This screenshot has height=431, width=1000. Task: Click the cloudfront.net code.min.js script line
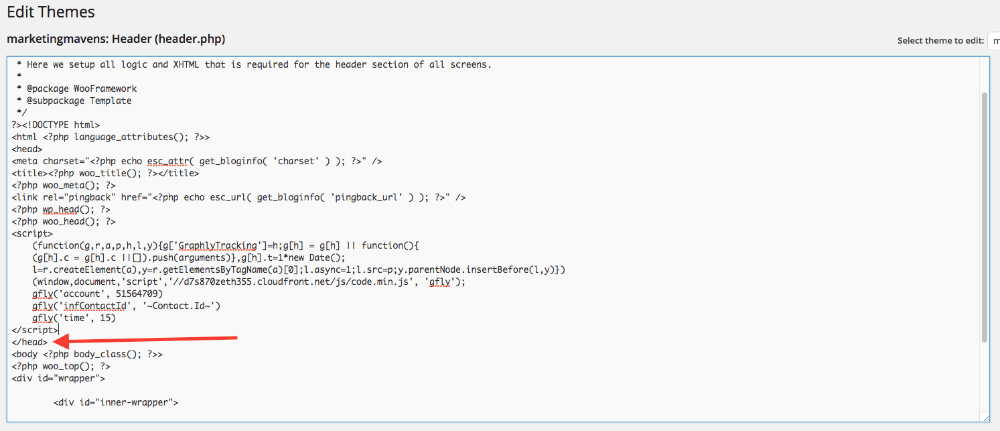(x=248, y=281)
